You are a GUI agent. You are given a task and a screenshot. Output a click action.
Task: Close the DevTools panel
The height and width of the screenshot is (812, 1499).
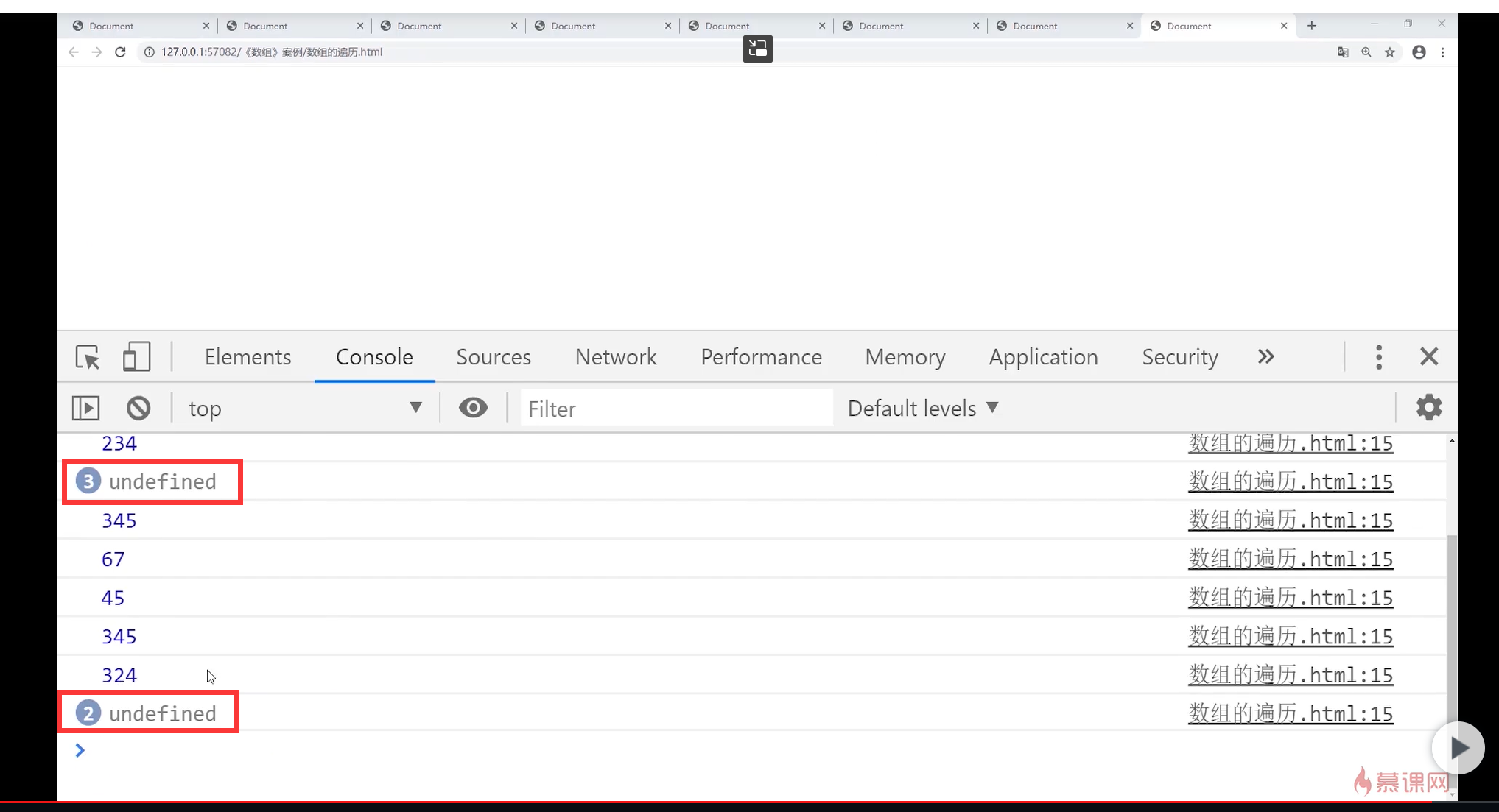click(1429, 357)
